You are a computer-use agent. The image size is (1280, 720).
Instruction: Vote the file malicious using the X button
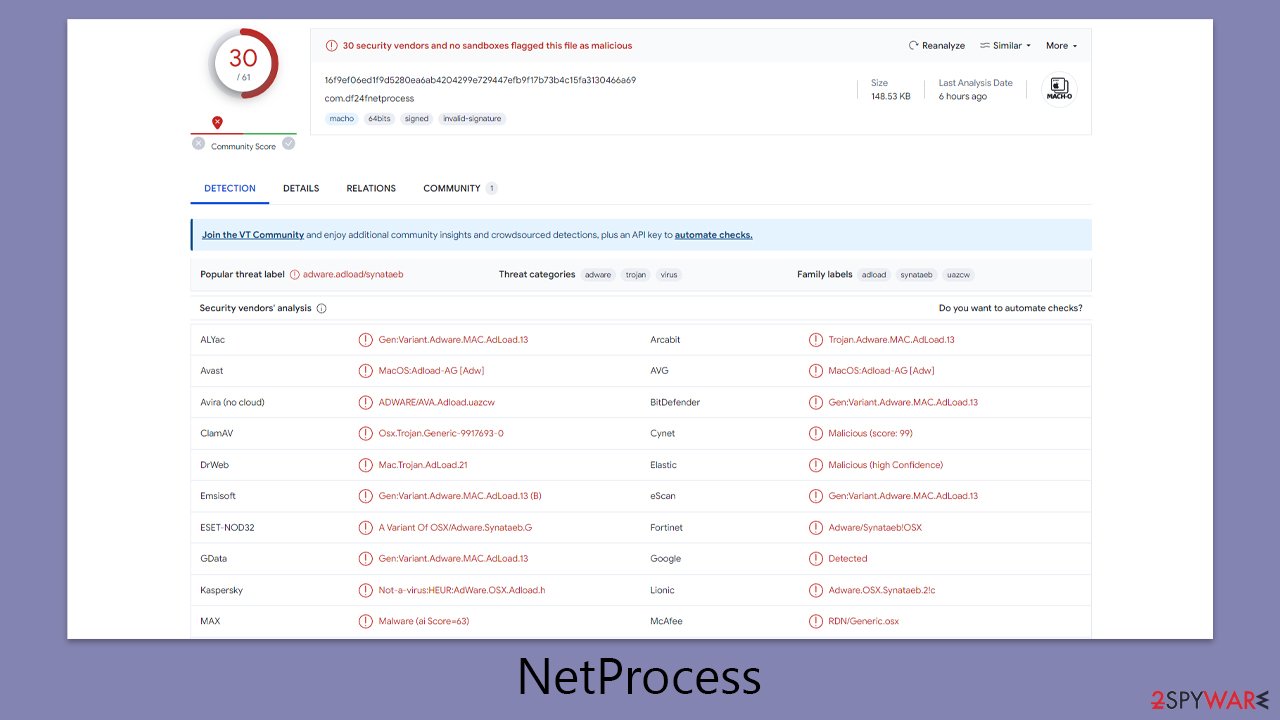pos(198,143)
